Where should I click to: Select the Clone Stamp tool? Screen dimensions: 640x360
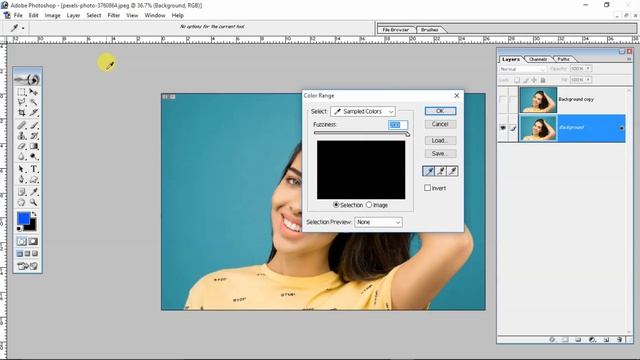[22, 136]
